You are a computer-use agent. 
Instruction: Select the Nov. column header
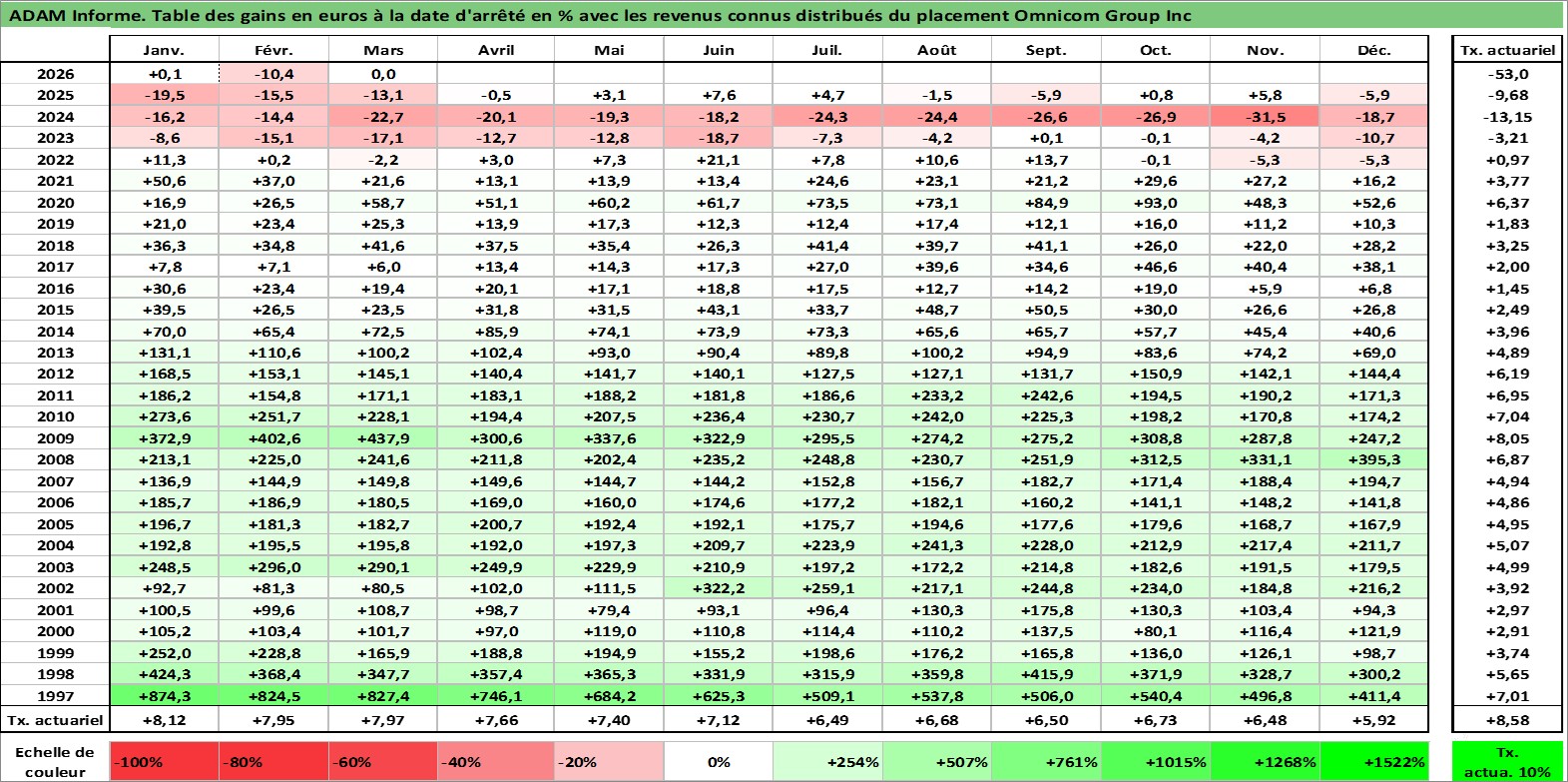[x=1265, y=50]
